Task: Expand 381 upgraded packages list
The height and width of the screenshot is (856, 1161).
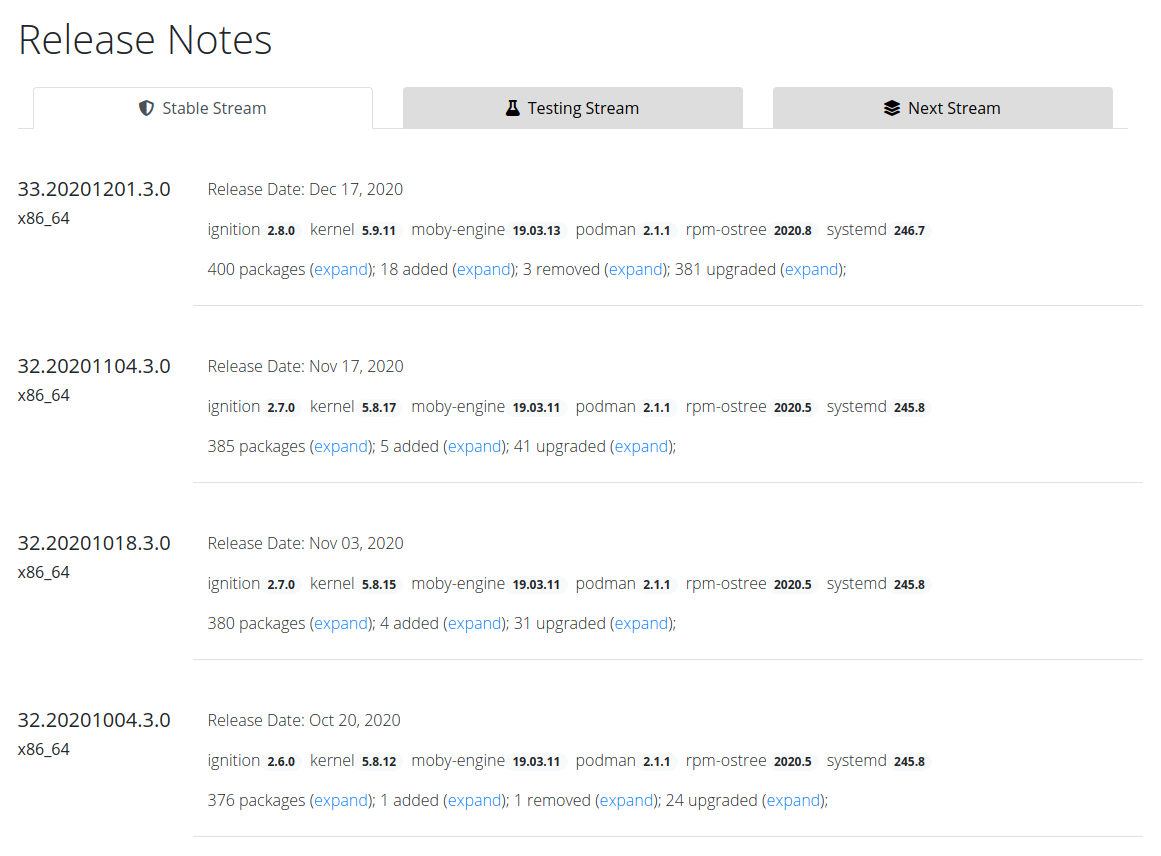Action: click(811, 269)
